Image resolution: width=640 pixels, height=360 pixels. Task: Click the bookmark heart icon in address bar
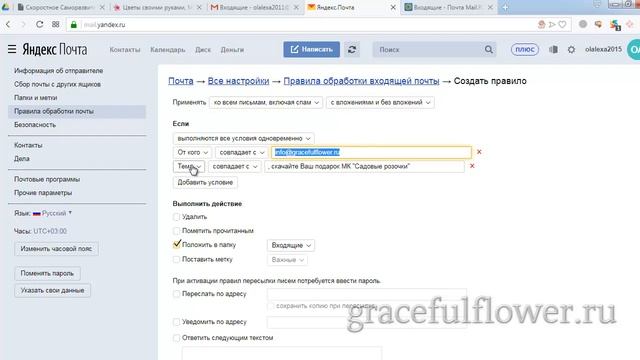[562, 24]
